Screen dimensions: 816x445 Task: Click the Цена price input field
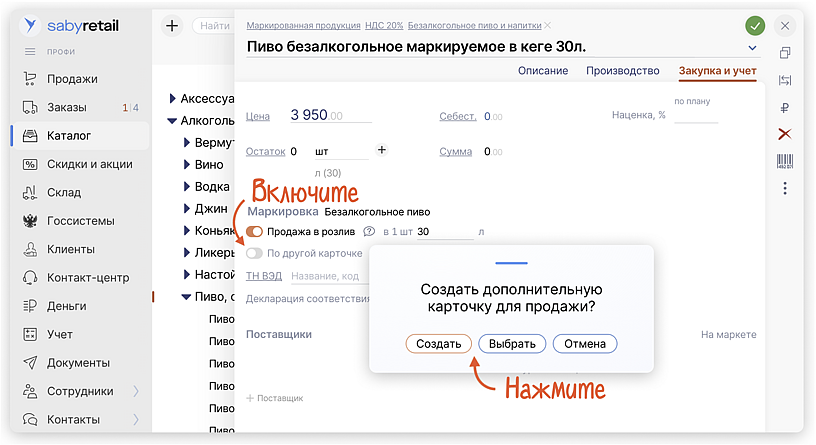click(x=329, y=116)
